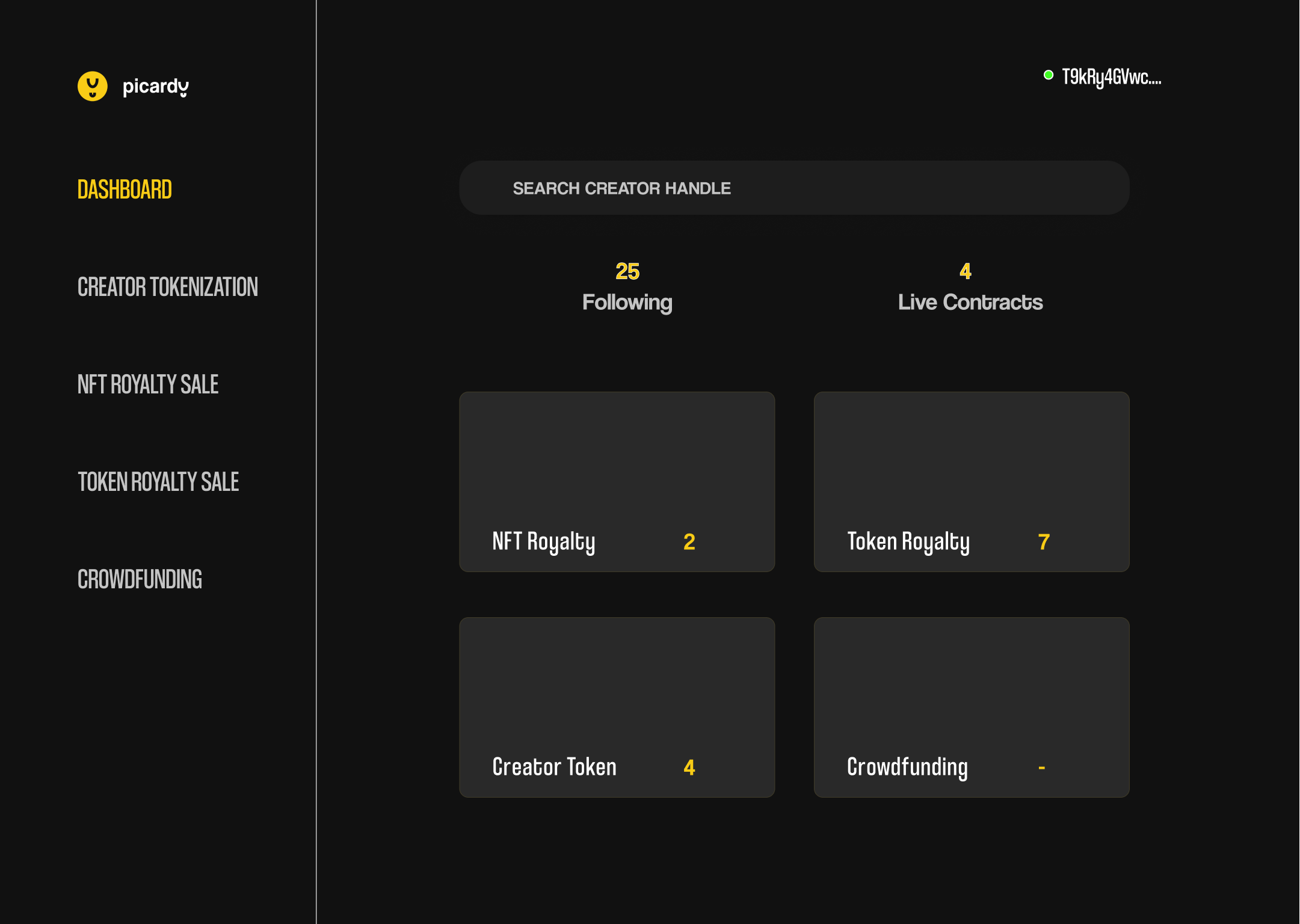The height and width of the screenshot is (924, 1300).
Task: Click the yellow Picardy smiley logo icon
Action: (x=92, y=87)
